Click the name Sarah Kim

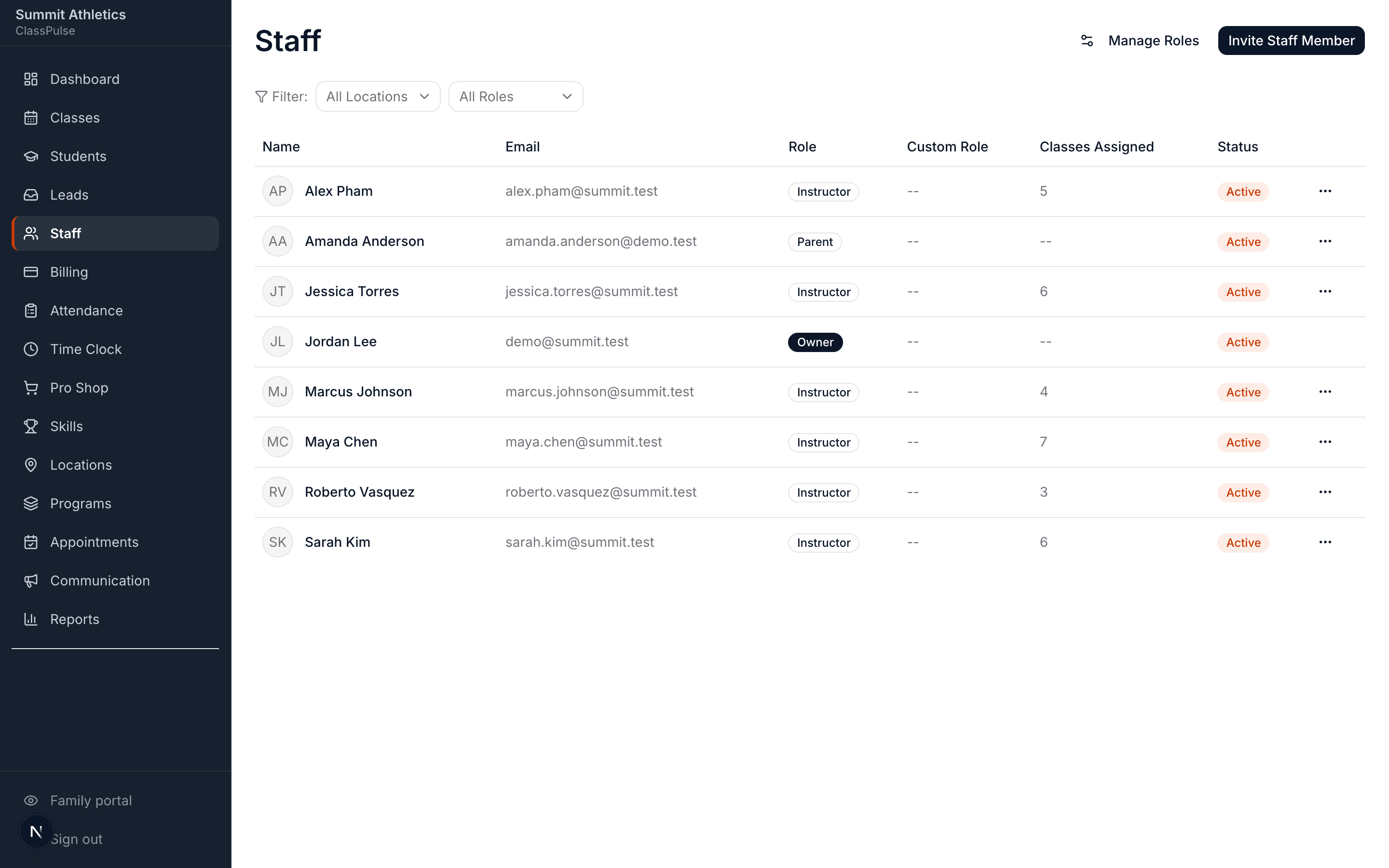[x=337, y=542]
